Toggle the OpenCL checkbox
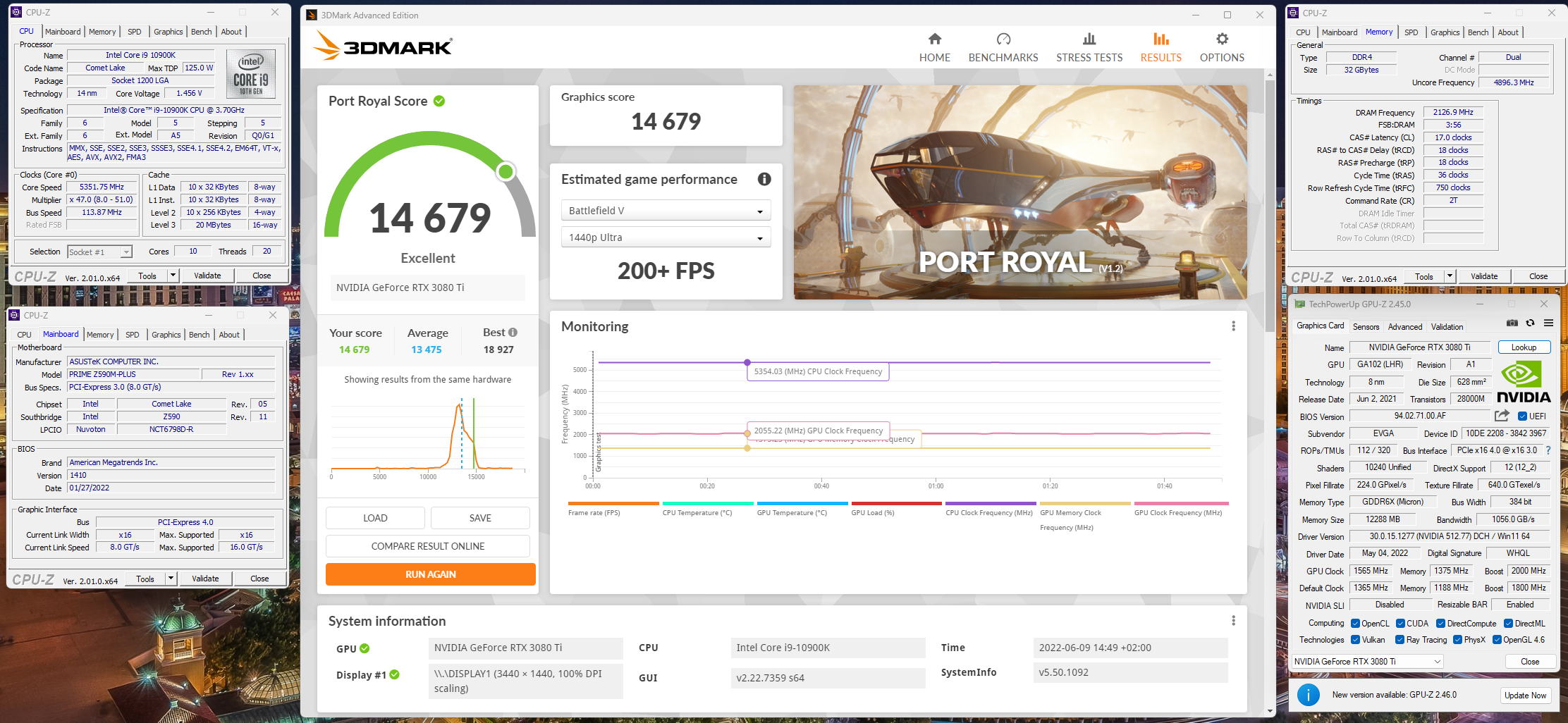The width and height of the screenshot is (1568, 723). [1355, 624]
